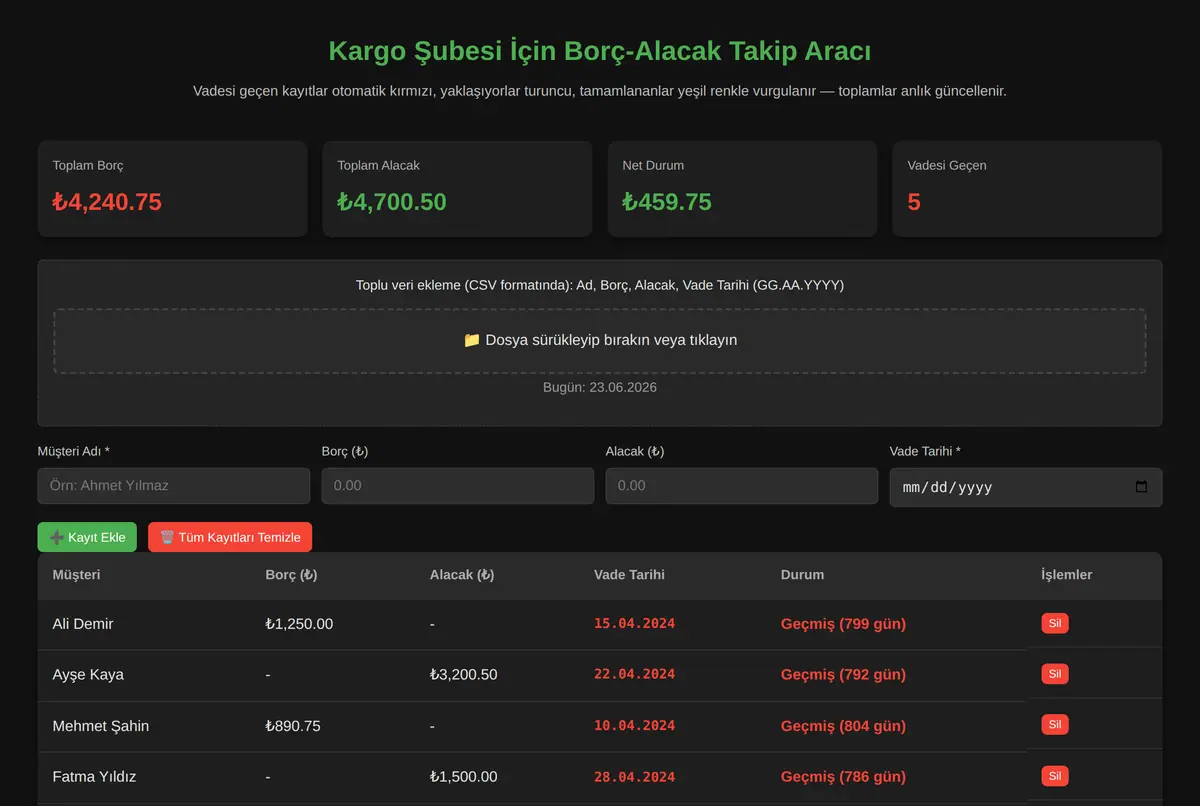Image resolution: width=1200 pixels, height=806 pixels.
Task: Select the Ali Demir customer name cell
Action: point(83,624)
